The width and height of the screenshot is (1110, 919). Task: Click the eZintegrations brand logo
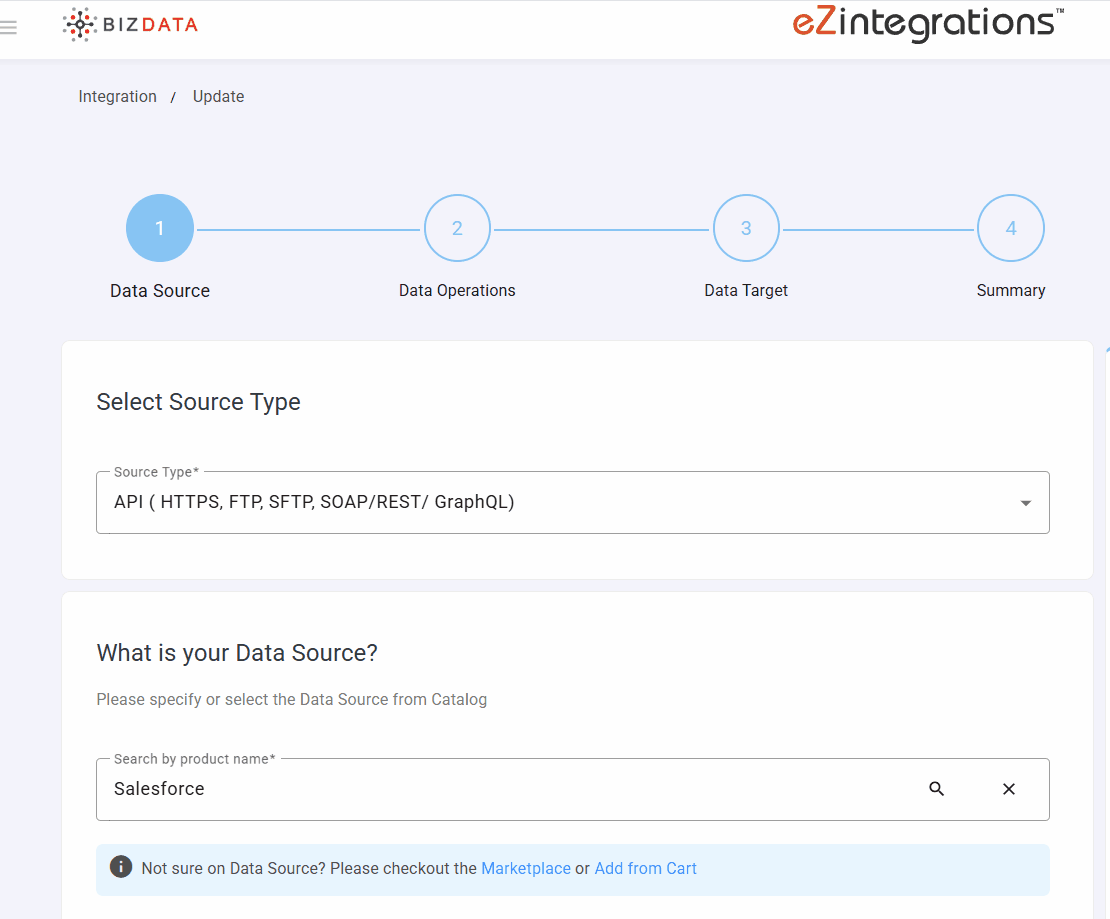click(927, 23)
